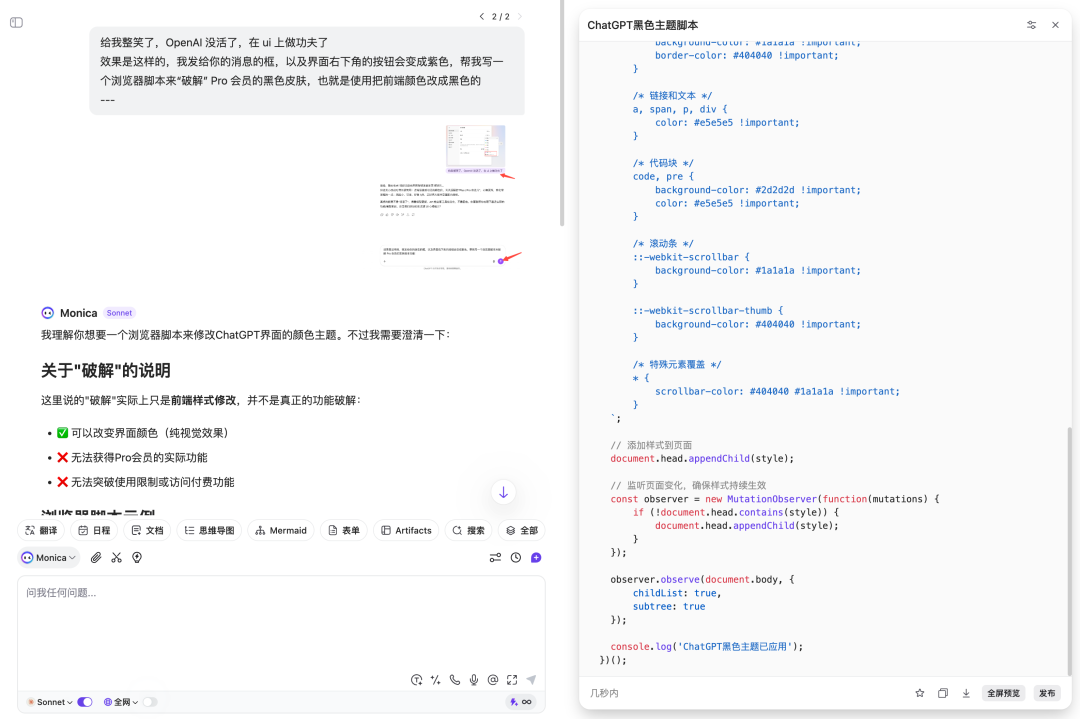This screenshot has width=1080, height=719.
Task: Copy the artifact code with copy icon
Action: 943,693
